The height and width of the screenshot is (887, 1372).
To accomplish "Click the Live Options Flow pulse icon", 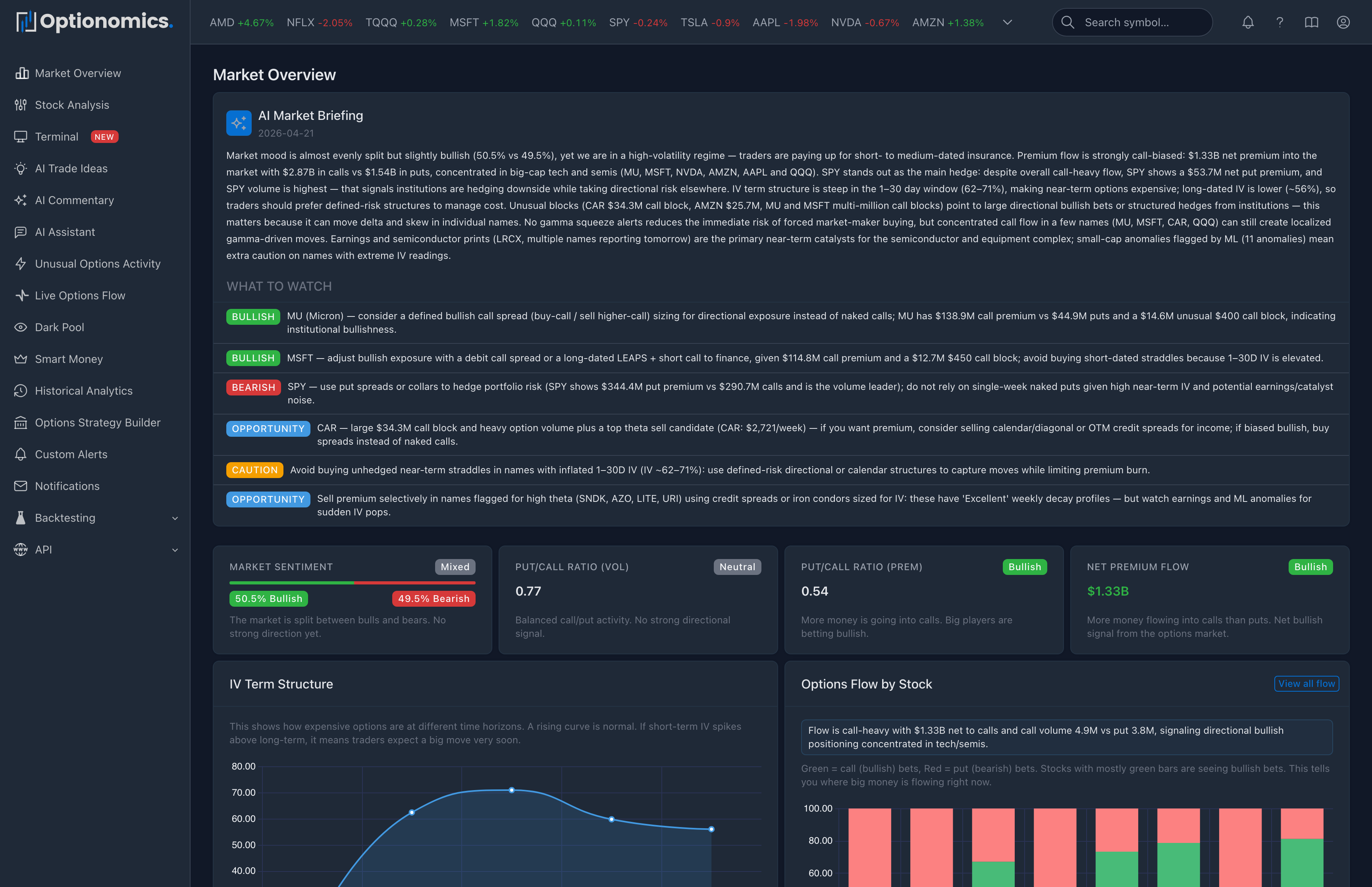I will tap(21, 295).
